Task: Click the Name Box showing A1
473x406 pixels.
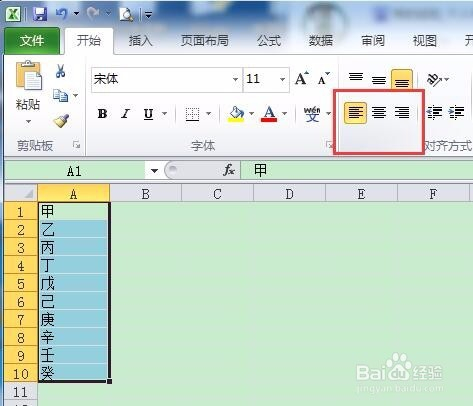Action: 75,171
